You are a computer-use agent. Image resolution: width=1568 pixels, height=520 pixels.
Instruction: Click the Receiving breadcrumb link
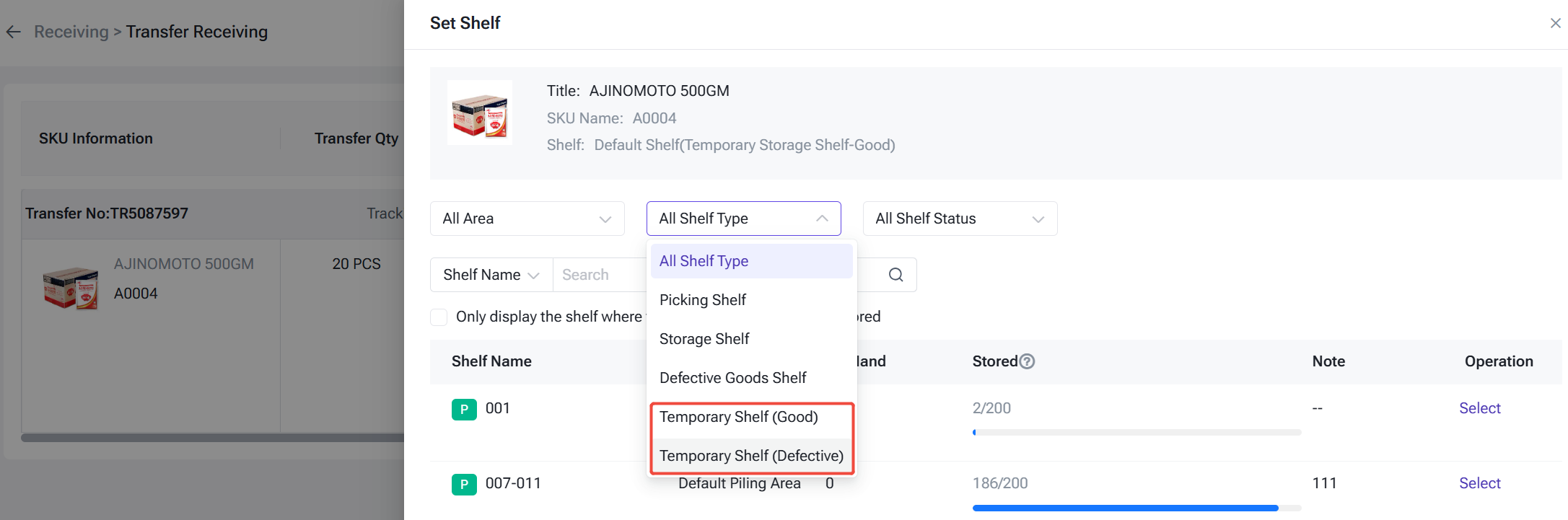coord(71,32)
